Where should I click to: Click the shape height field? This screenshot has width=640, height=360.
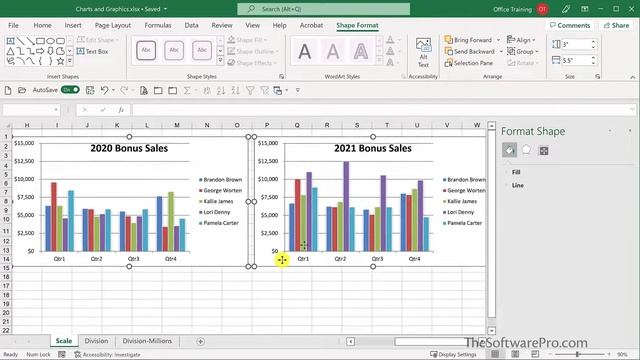coord(576,44)
